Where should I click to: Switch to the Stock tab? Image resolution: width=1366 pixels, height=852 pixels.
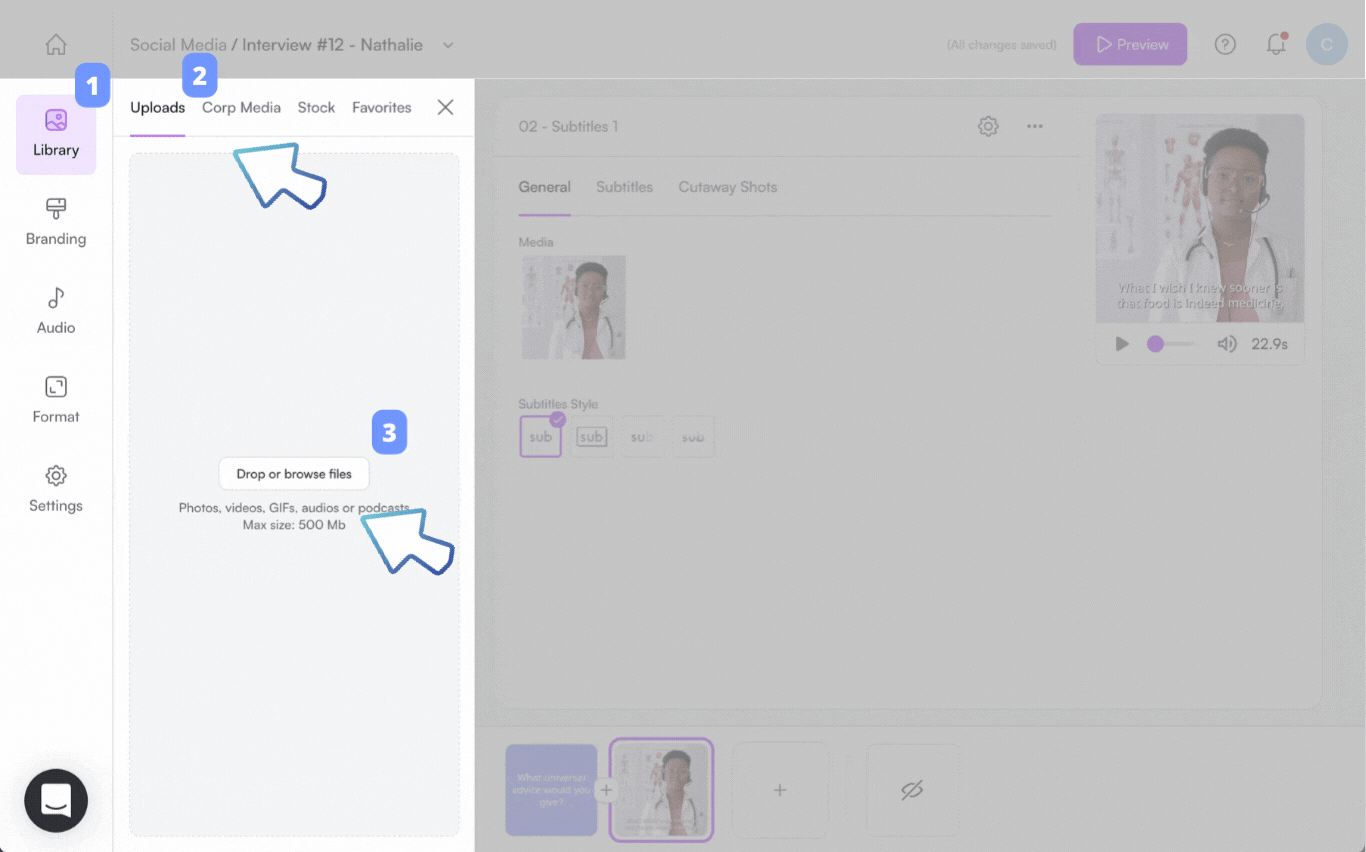point(316,107)
